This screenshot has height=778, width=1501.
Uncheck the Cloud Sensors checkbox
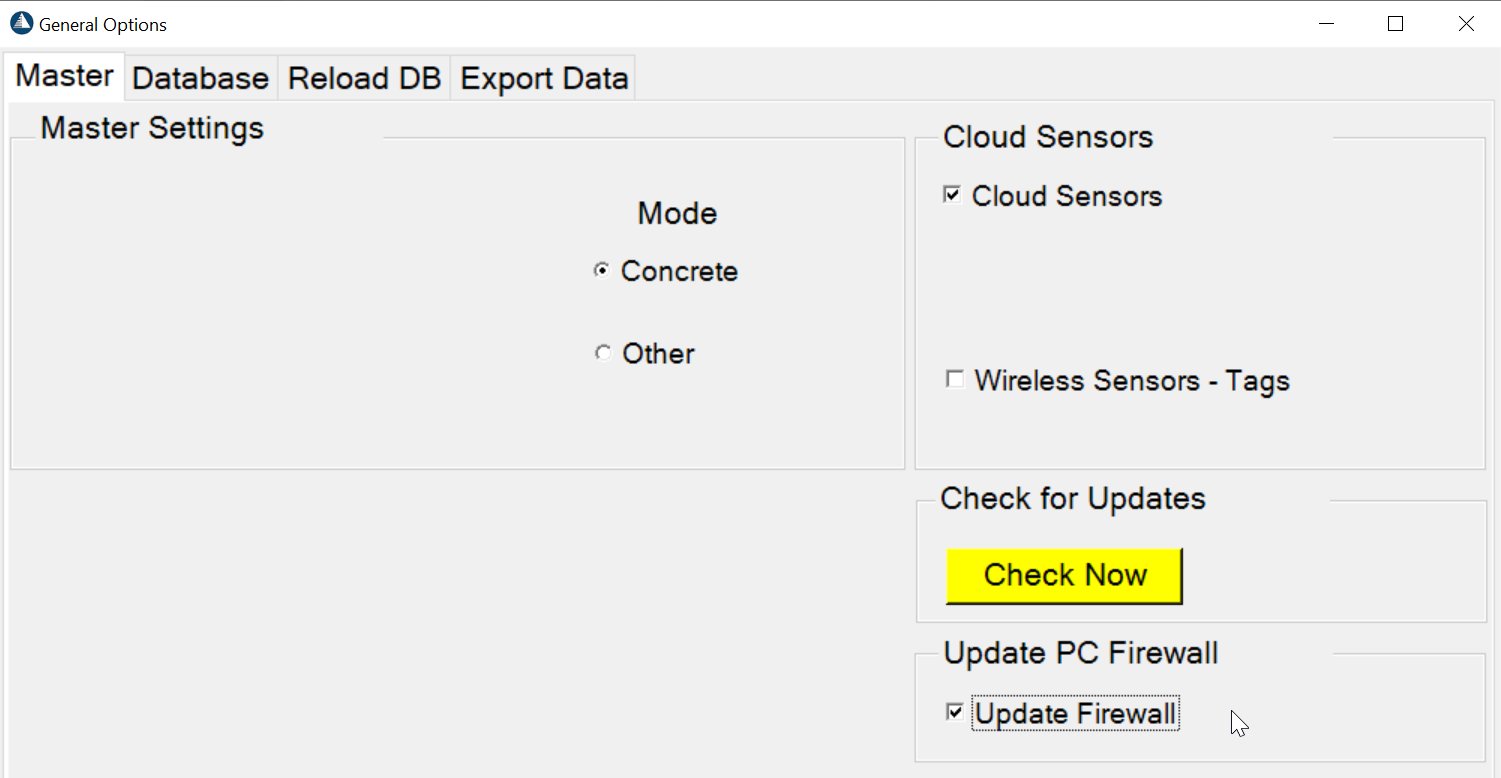[953, 195]
